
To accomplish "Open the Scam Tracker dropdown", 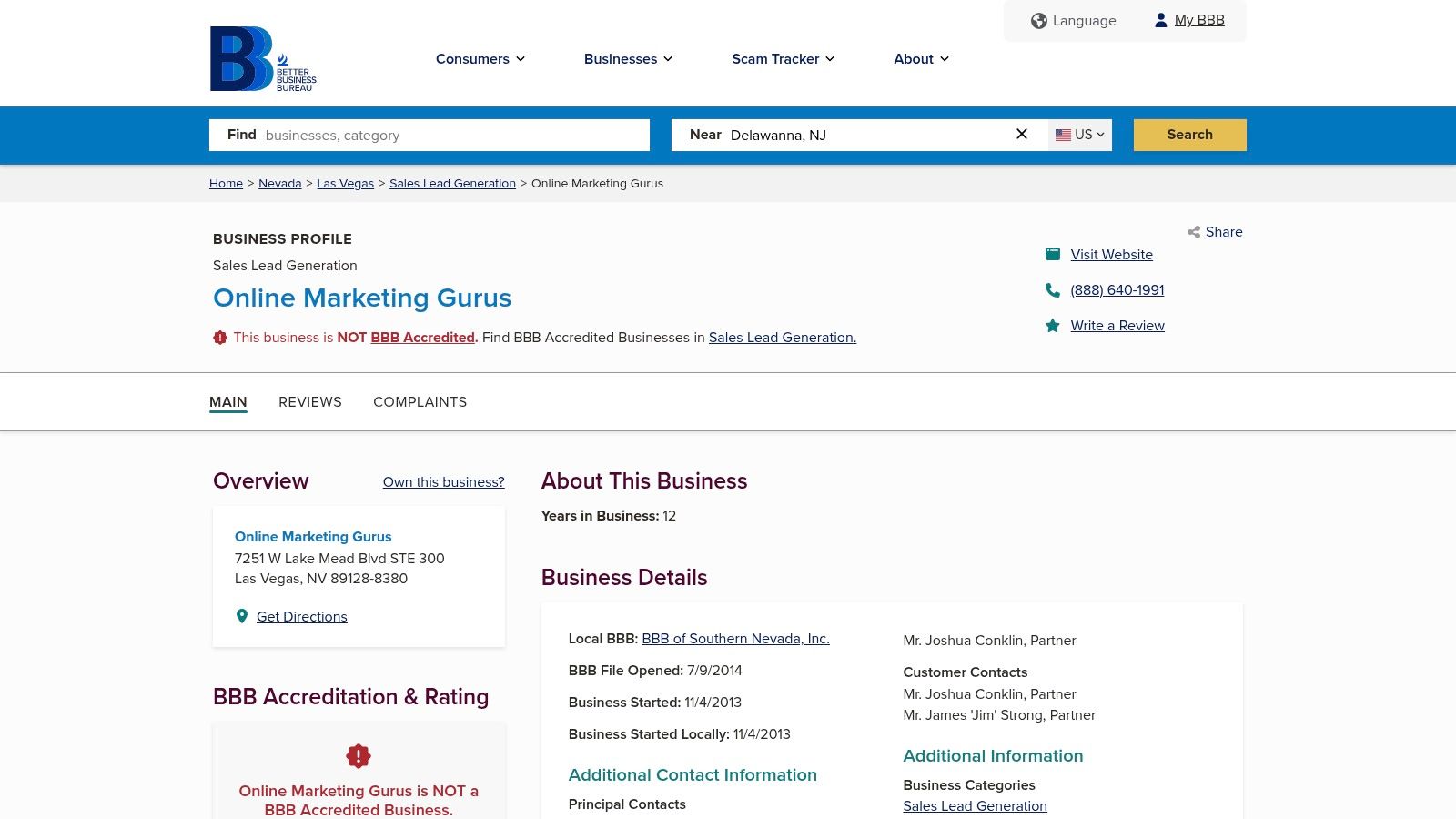I will coord(784,59).
